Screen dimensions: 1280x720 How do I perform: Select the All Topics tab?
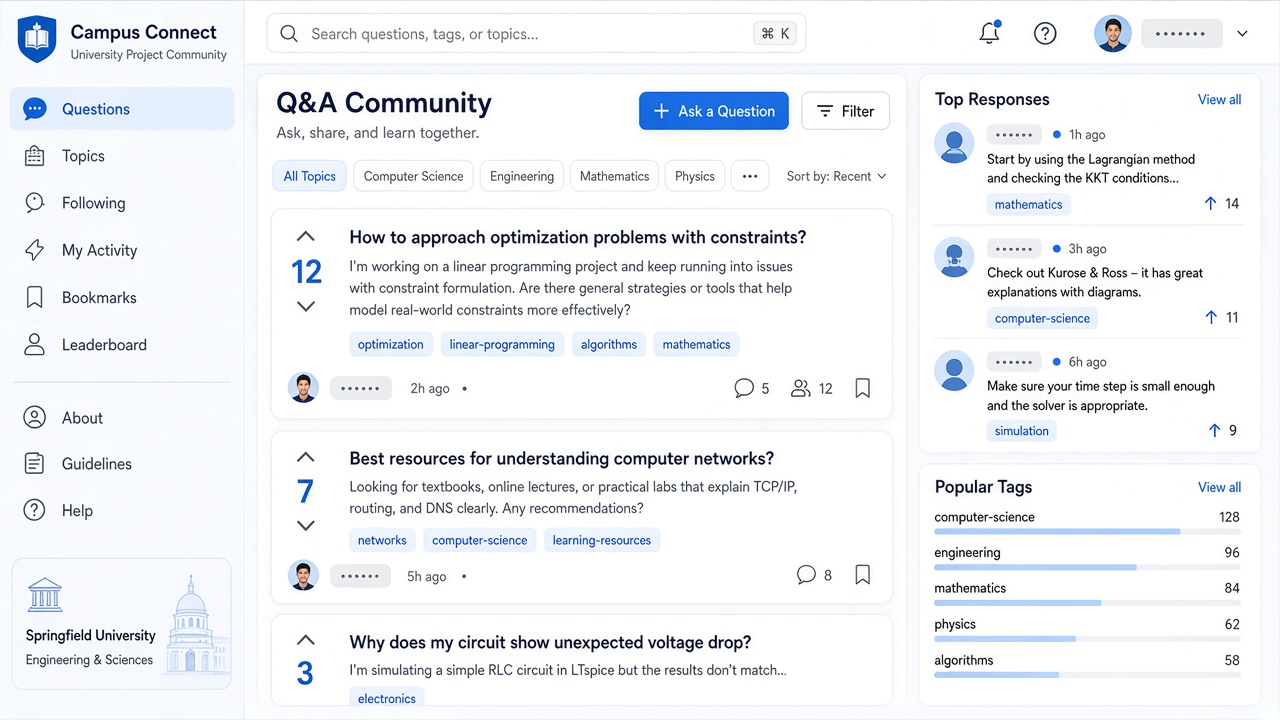coord(309,176)
